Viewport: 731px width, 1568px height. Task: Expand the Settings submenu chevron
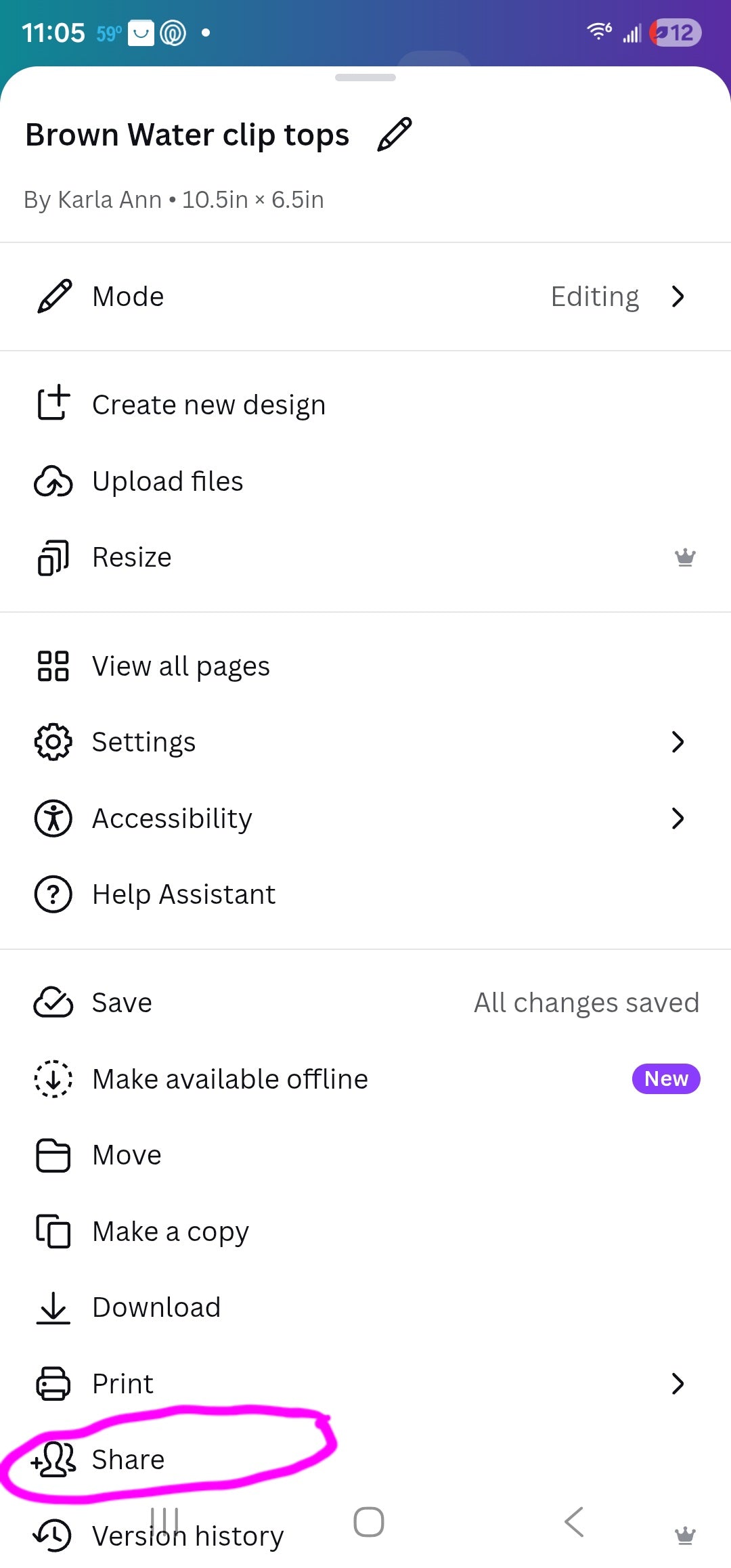click(x=678, y=742)
